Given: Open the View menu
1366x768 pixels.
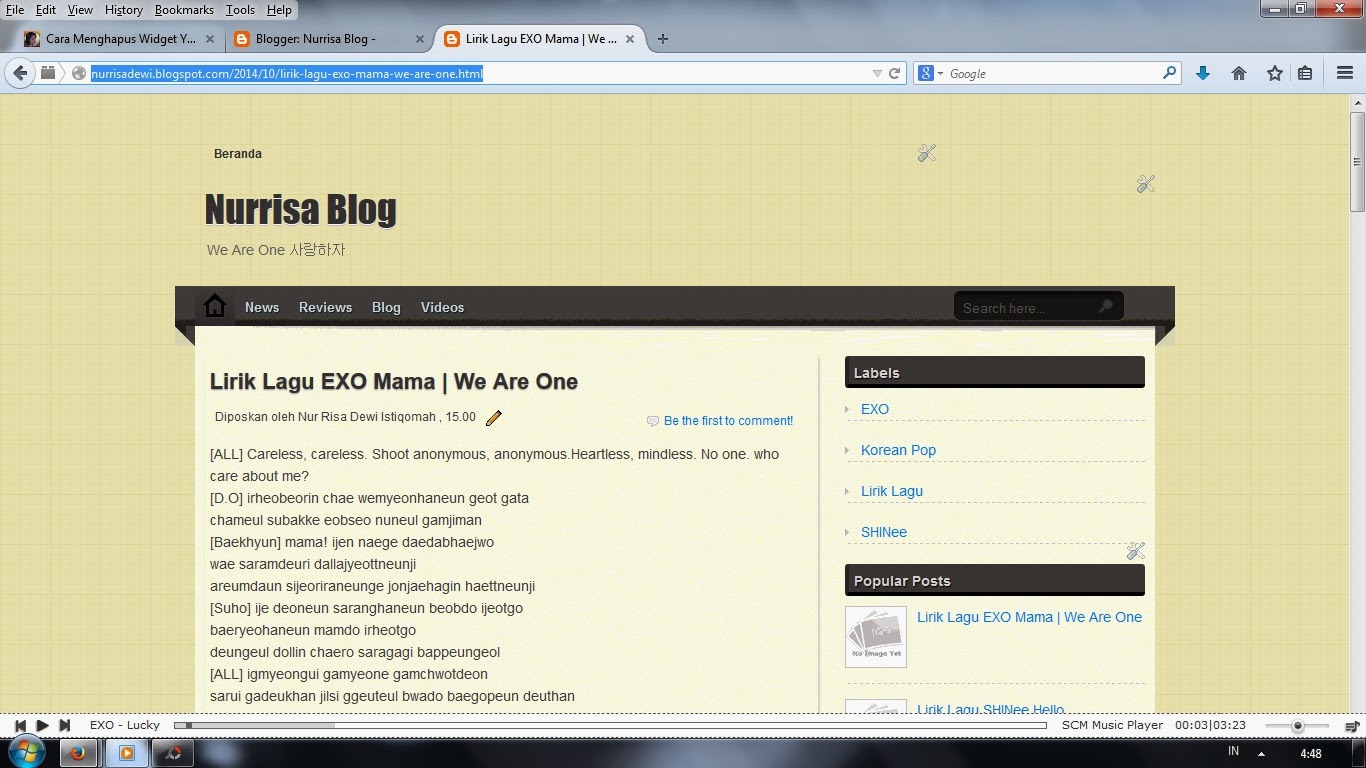Looking at the screenshot, I should [80, 10].
